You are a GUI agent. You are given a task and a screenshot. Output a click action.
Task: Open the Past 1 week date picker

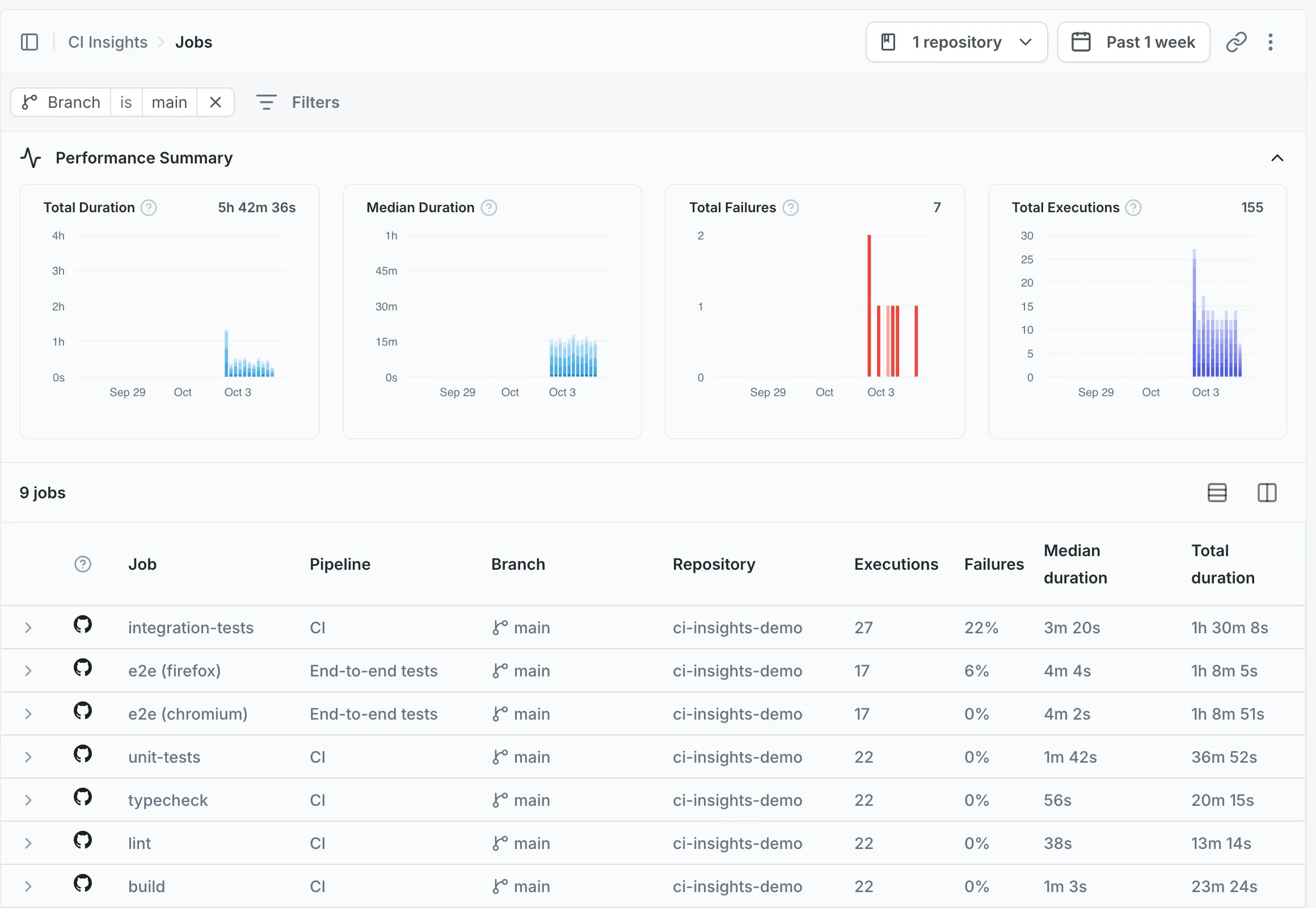pyautogui.click(x=1133, y=42)
